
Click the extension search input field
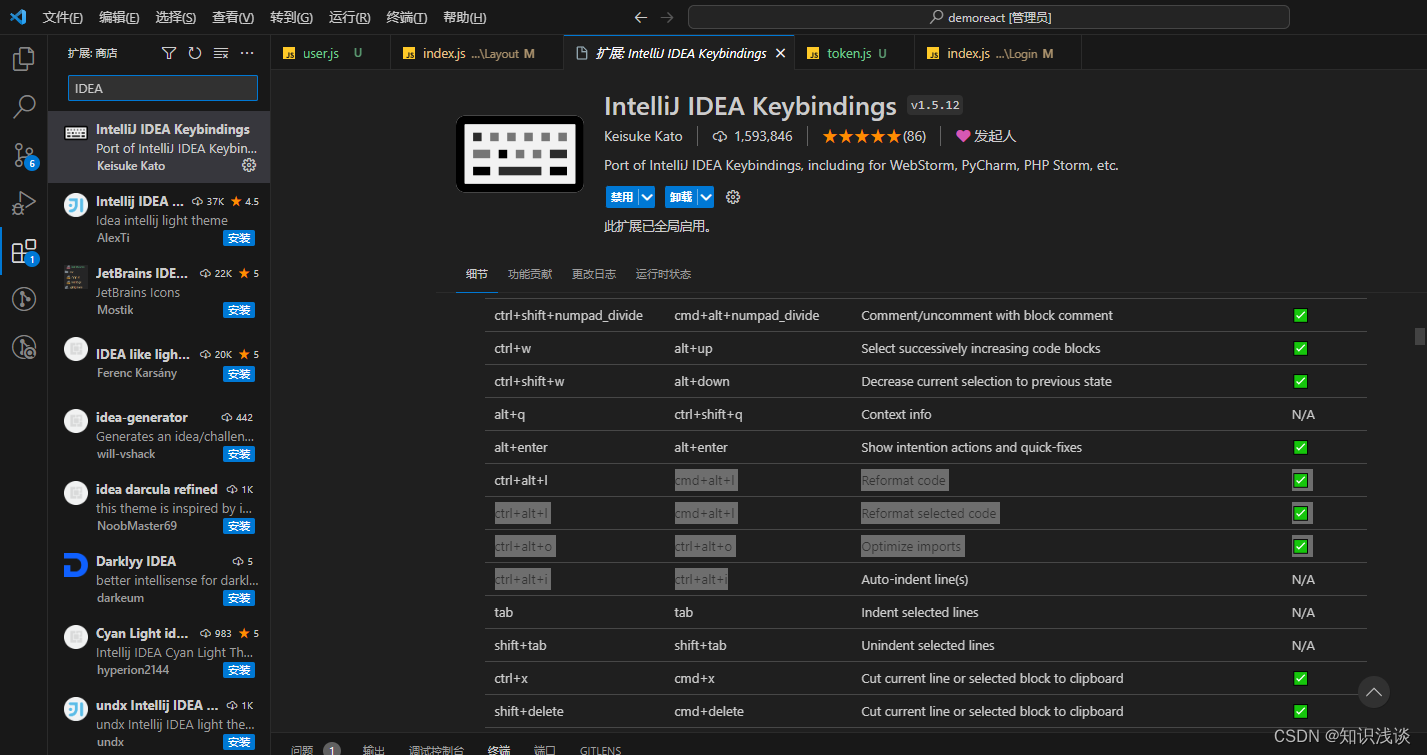point(162,88)
